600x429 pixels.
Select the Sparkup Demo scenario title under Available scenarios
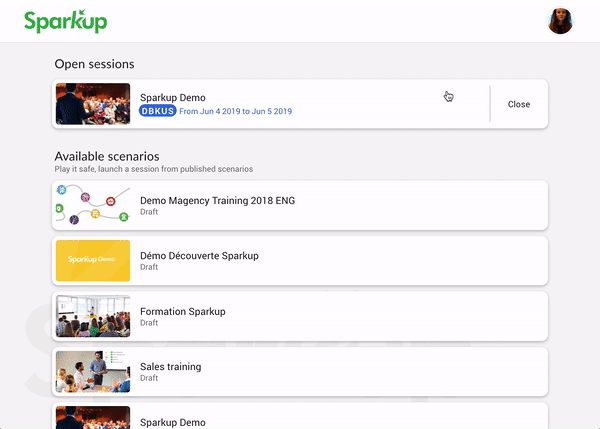(173, 422)
